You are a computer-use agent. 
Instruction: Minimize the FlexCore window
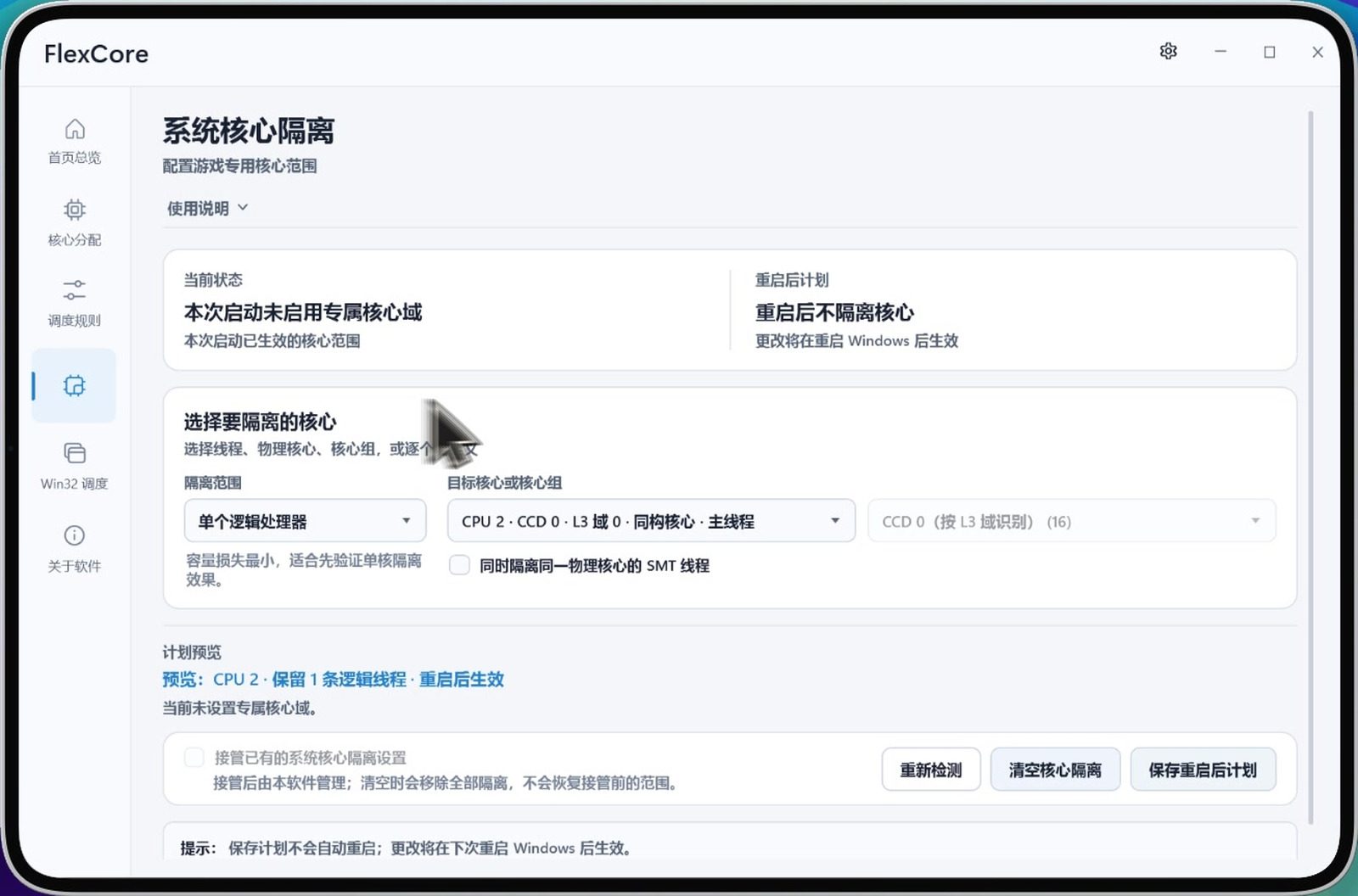click(1221, 52)
